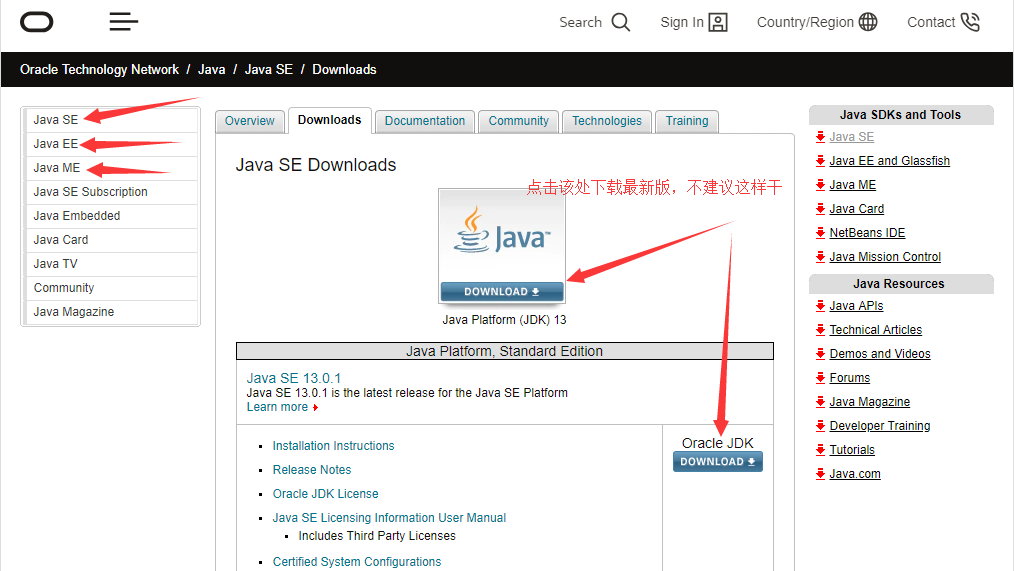The image size is (1014, 571).
Task: Open Developer Training link
Action: click(879, 426)
